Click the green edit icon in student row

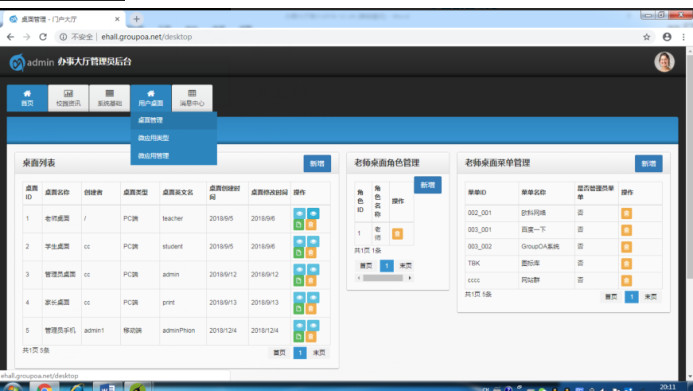pos(299,253)
